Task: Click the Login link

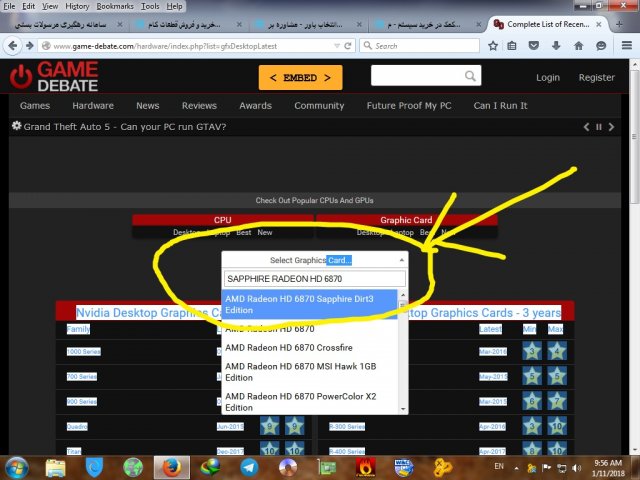Action: click(x=548, y=77)
